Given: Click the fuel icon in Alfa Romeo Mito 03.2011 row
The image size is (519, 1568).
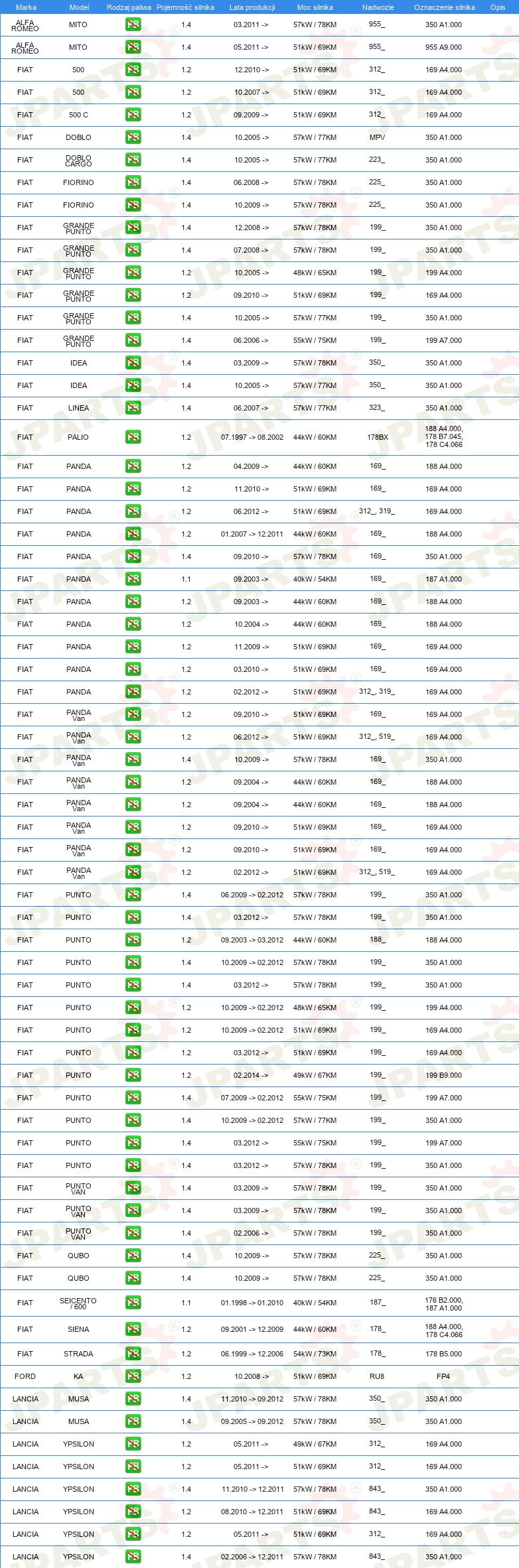Looking at the screenshot, I should click(133, 25).
